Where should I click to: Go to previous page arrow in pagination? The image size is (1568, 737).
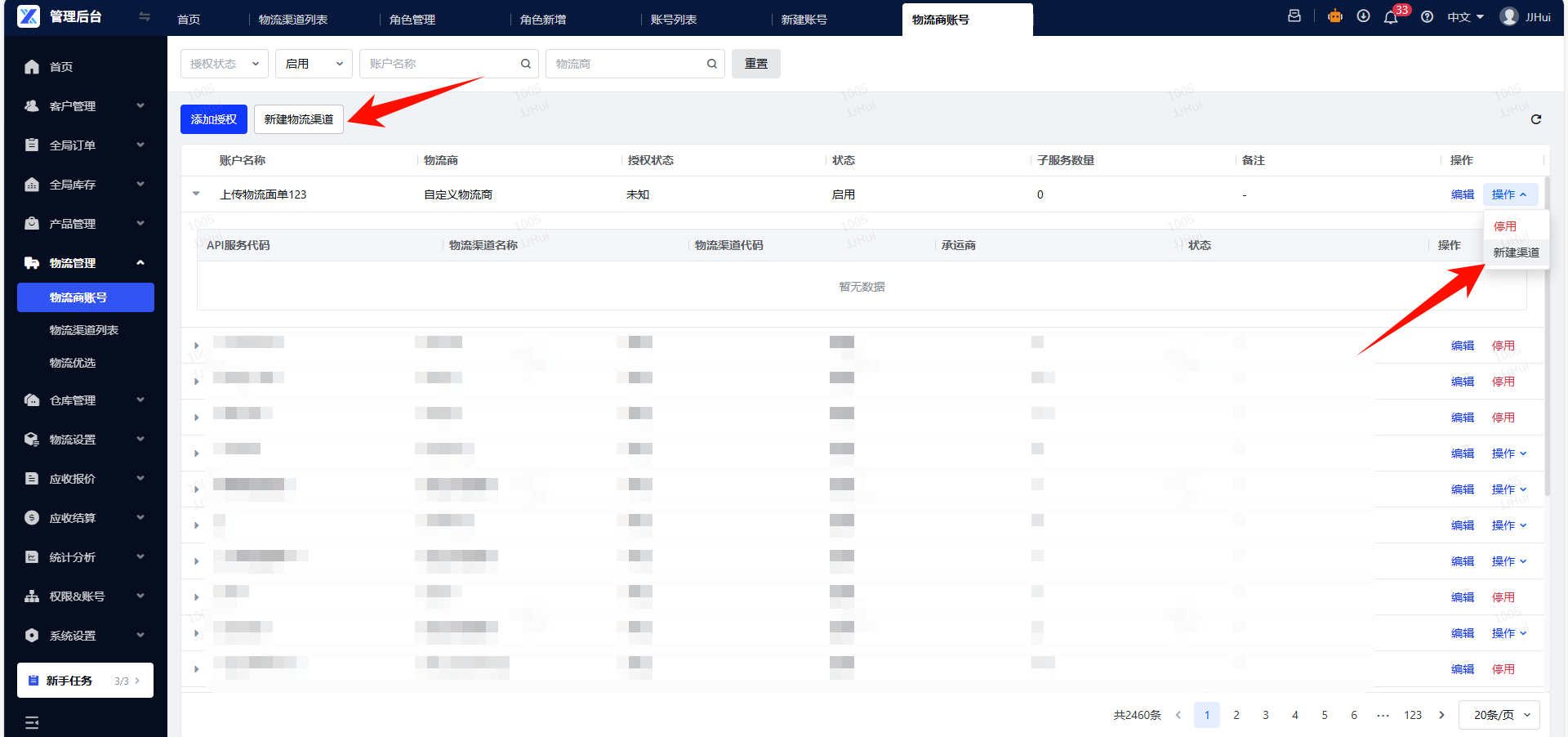(x=1178, y=715)
